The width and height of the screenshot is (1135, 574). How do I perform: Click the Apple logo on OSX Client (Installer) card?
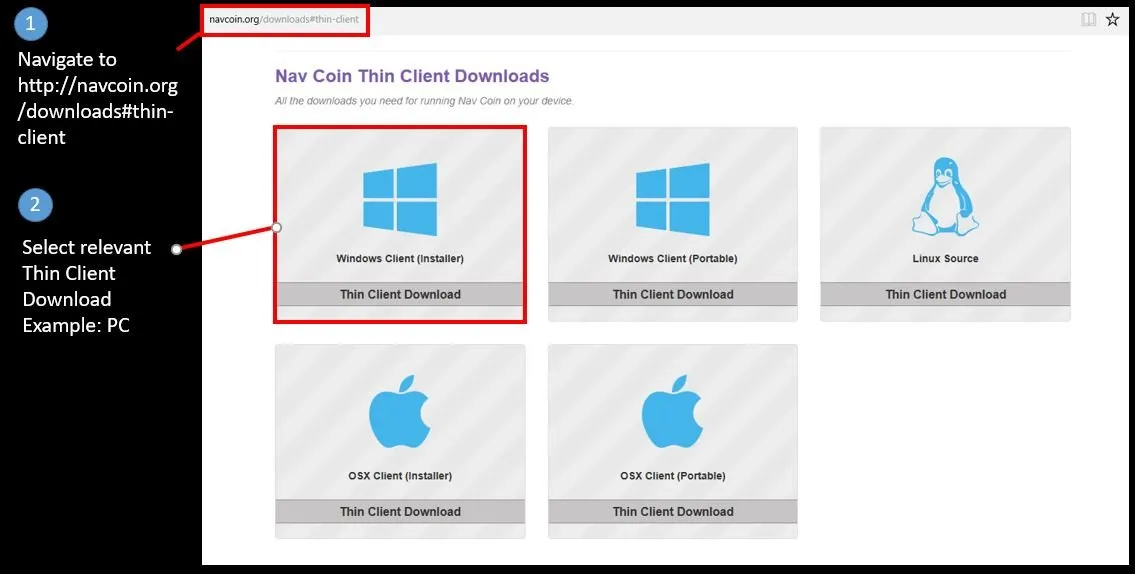click(400, 413)
